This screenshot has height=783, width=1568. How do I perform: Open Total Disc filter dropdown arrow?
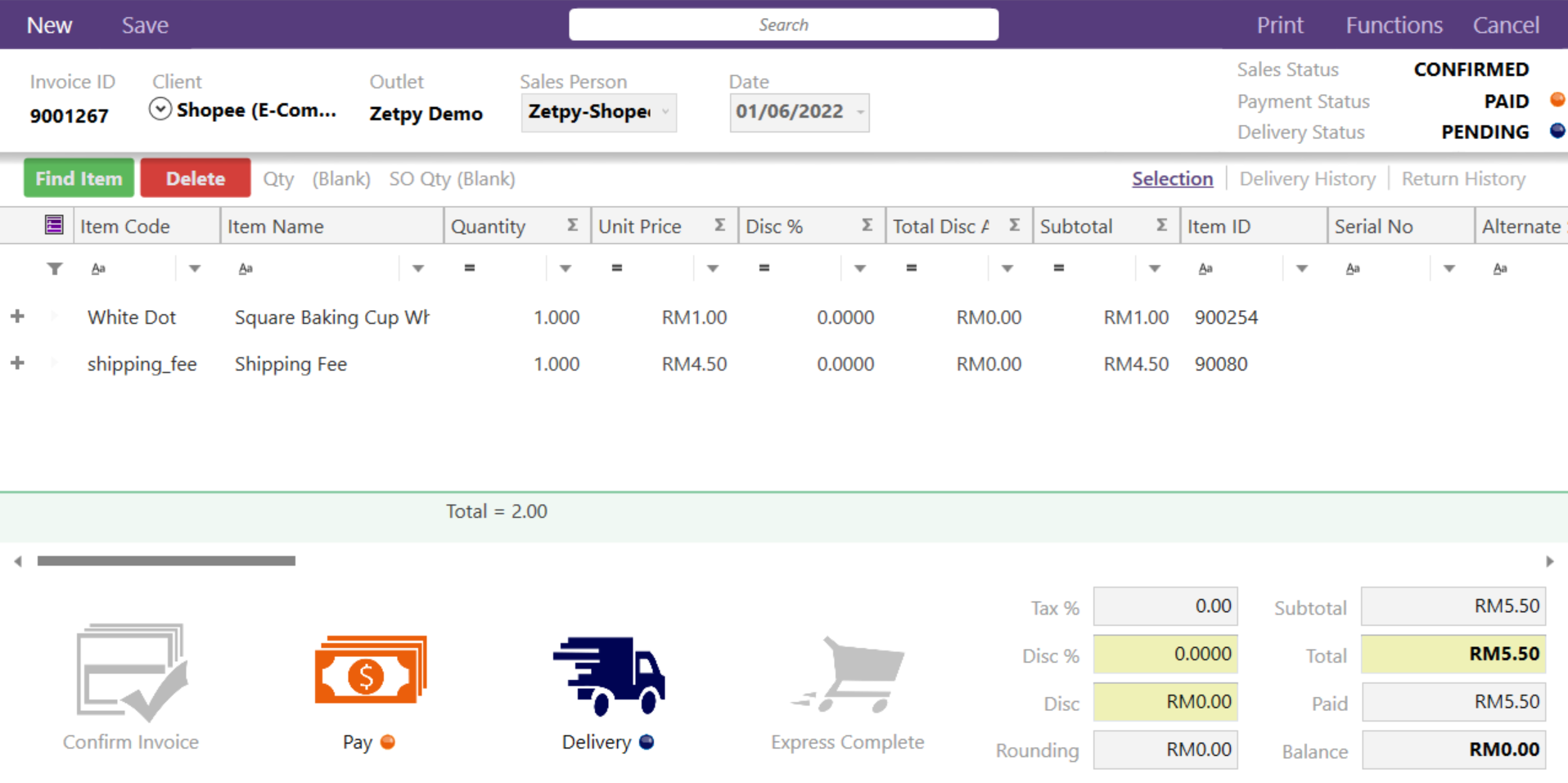[x=1007, y=268]
